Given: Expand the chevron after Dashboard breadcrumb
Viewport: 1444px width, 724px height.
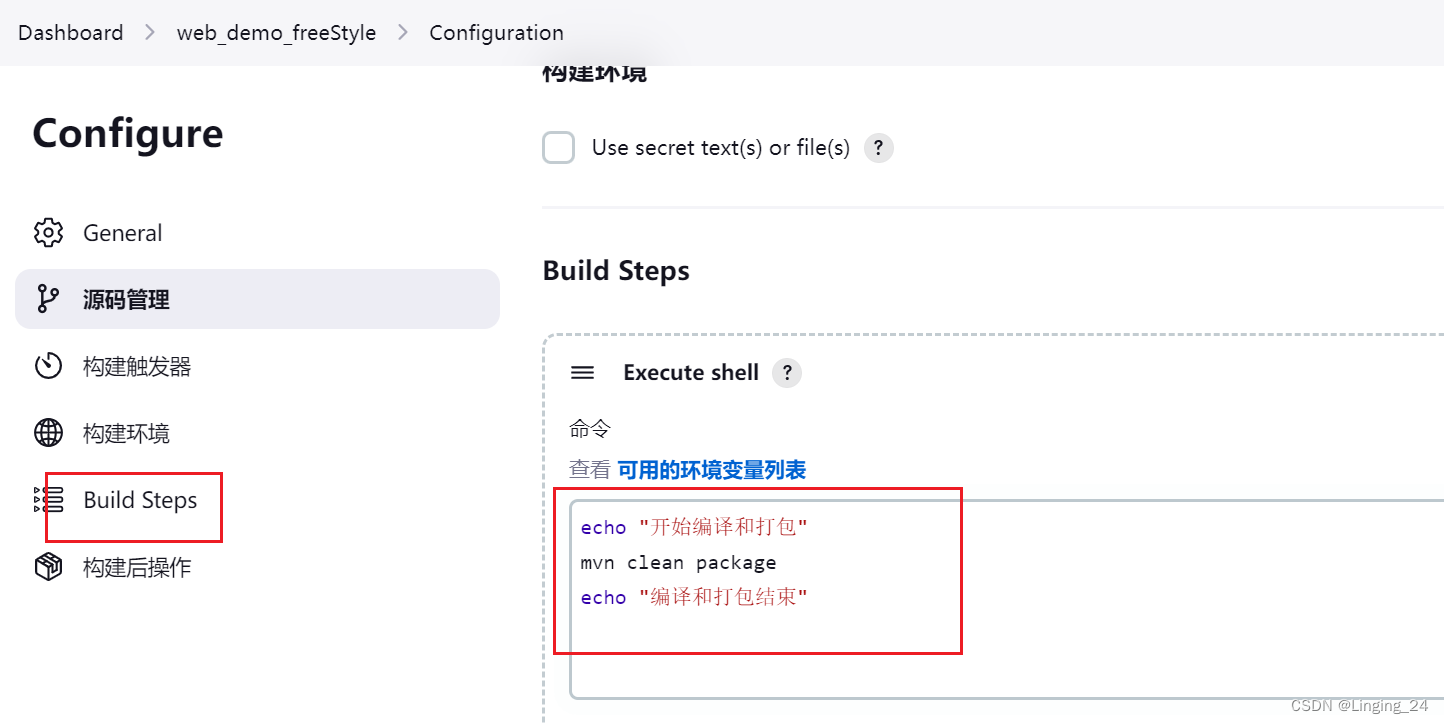Looking at the screenshot, I should click(150, 33).
